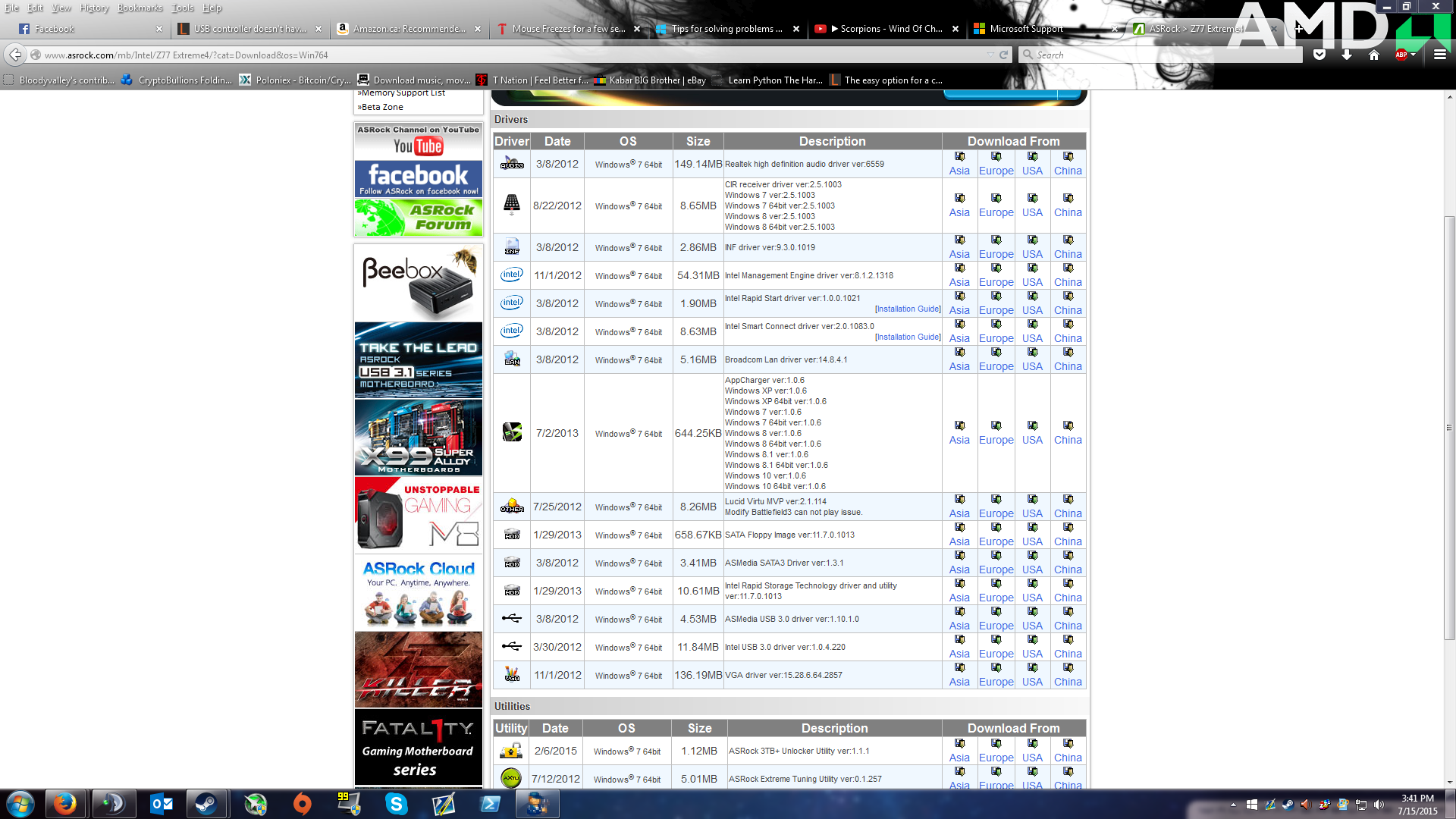The image size is (1456, 819).
Task: Click the Intel USB 3.0 driver icon
Action: [x=512, y=646]
